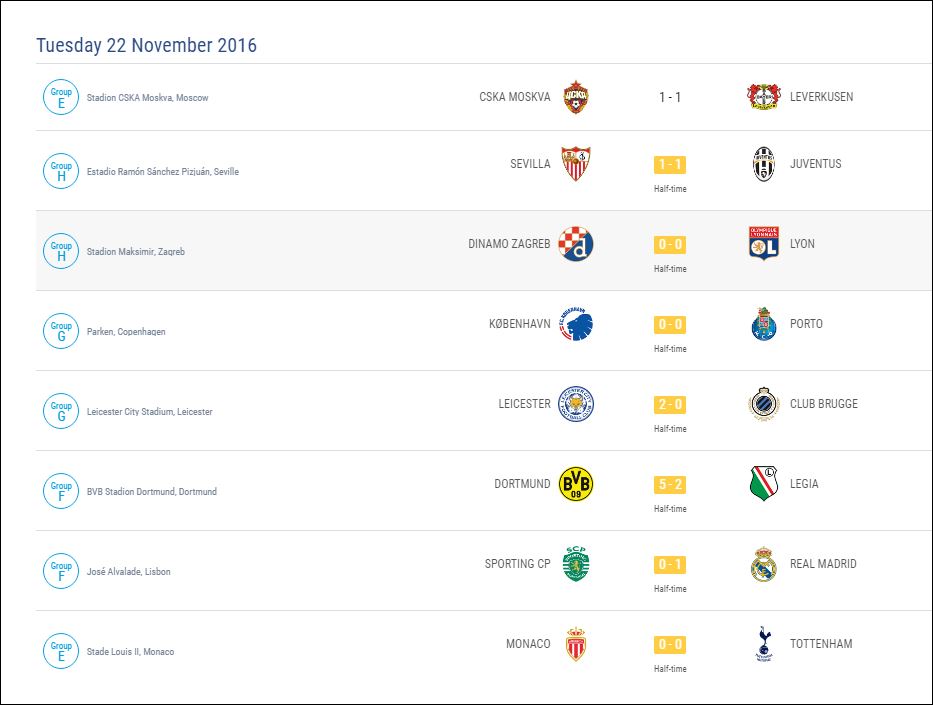Click the København club crest
The width and height of the screenshot is (933, 705).
coord(575,324)
